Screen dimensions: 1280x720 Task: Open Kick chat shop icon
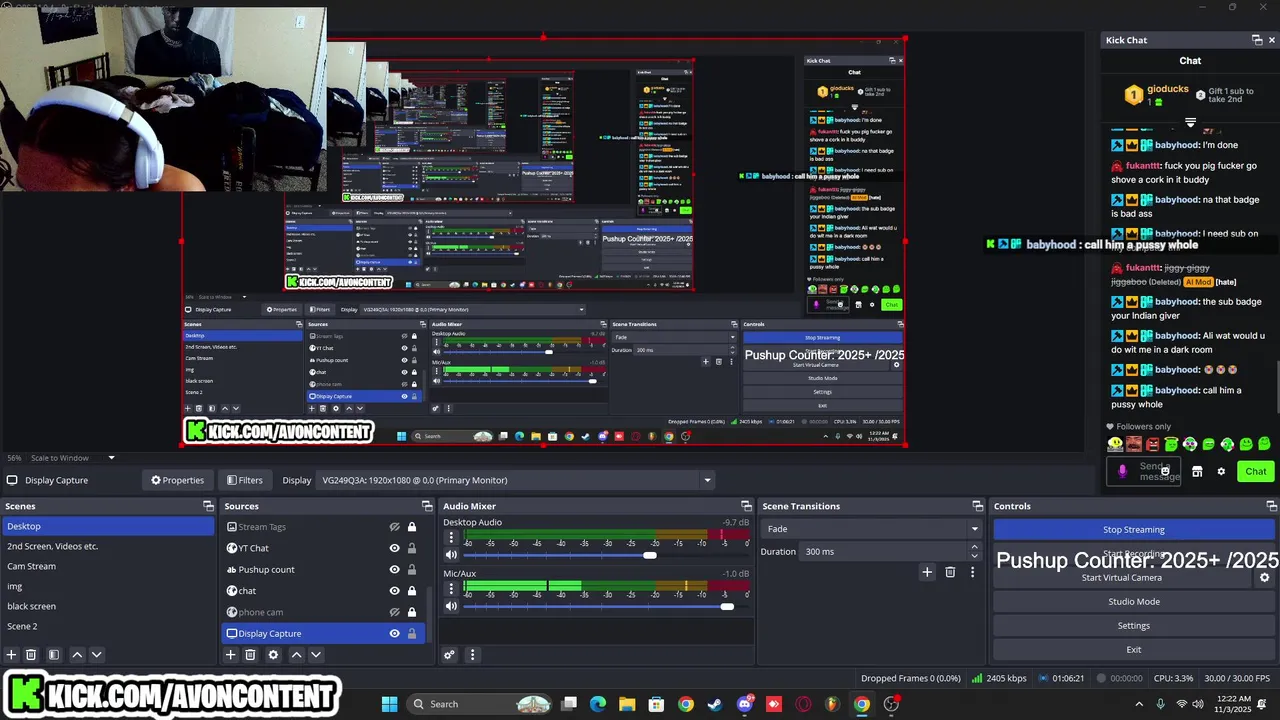[x=1197, y=471]
